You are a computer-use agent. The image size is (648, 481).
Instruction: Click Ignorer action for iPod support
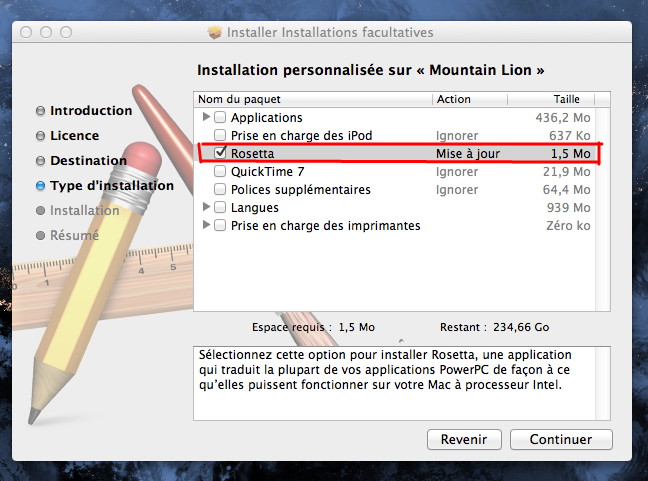pyautogui.click(x=457, y=136)
